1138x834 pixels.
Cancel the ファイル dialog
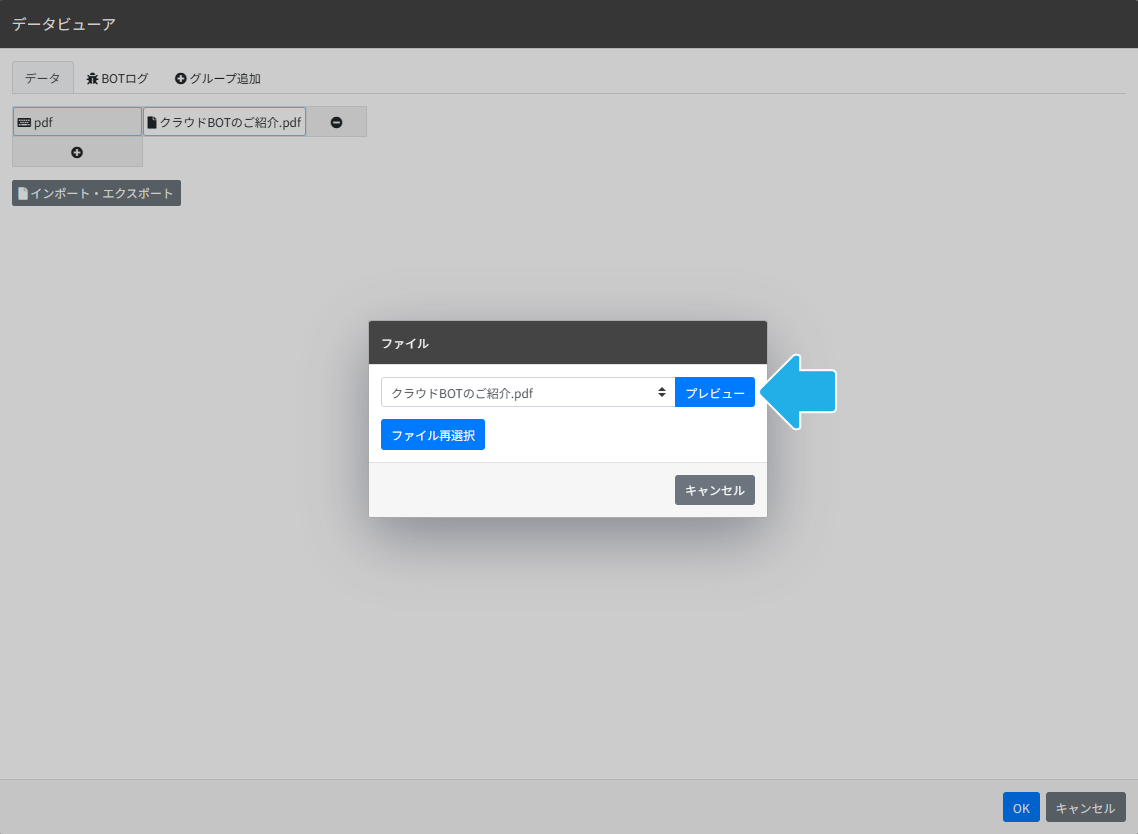point(715,490)
